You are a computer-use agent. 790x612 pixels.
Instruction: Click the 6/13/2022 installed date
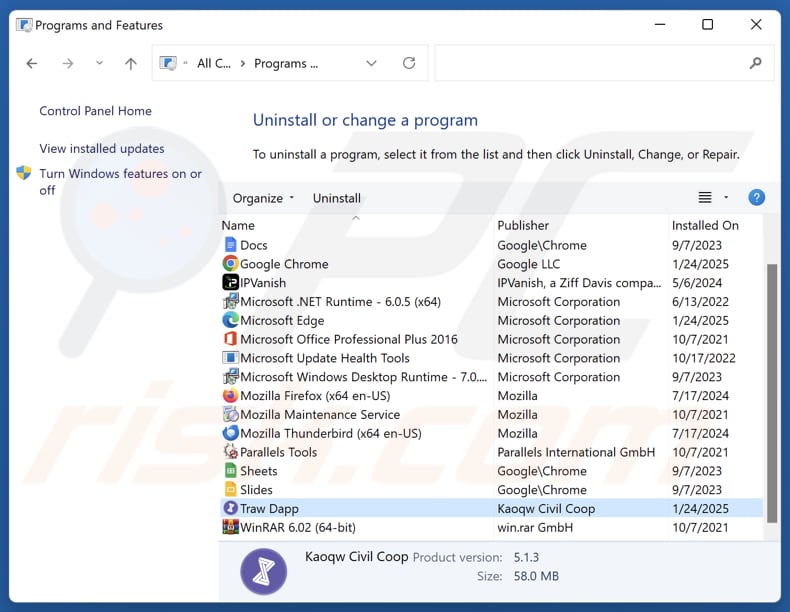(700, 302)
